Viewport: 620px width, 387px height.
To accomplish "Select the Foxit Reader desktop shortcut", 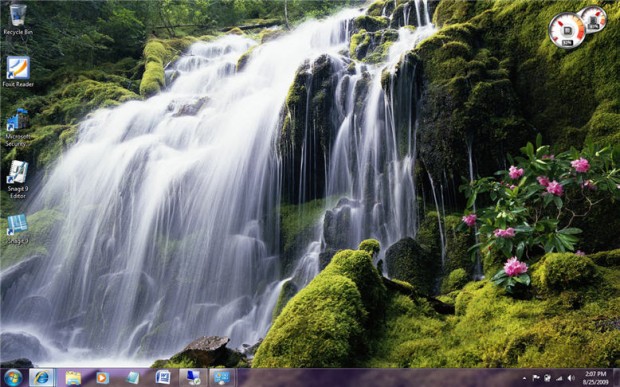I will pyautogui.click(x=18, y=72).
